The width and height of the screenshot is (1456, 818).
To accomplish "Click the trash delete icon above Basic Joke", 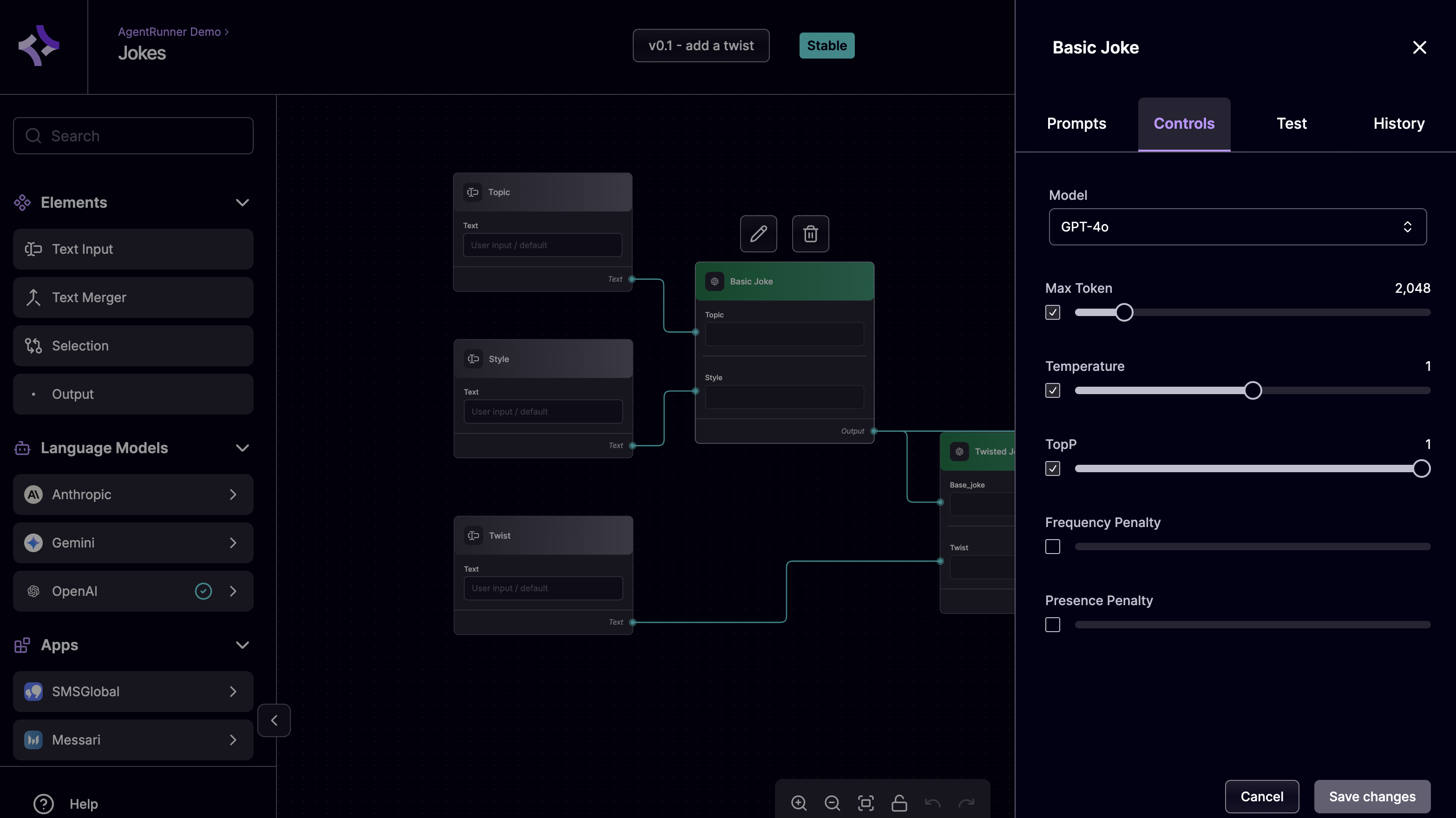I will (810, 233).
